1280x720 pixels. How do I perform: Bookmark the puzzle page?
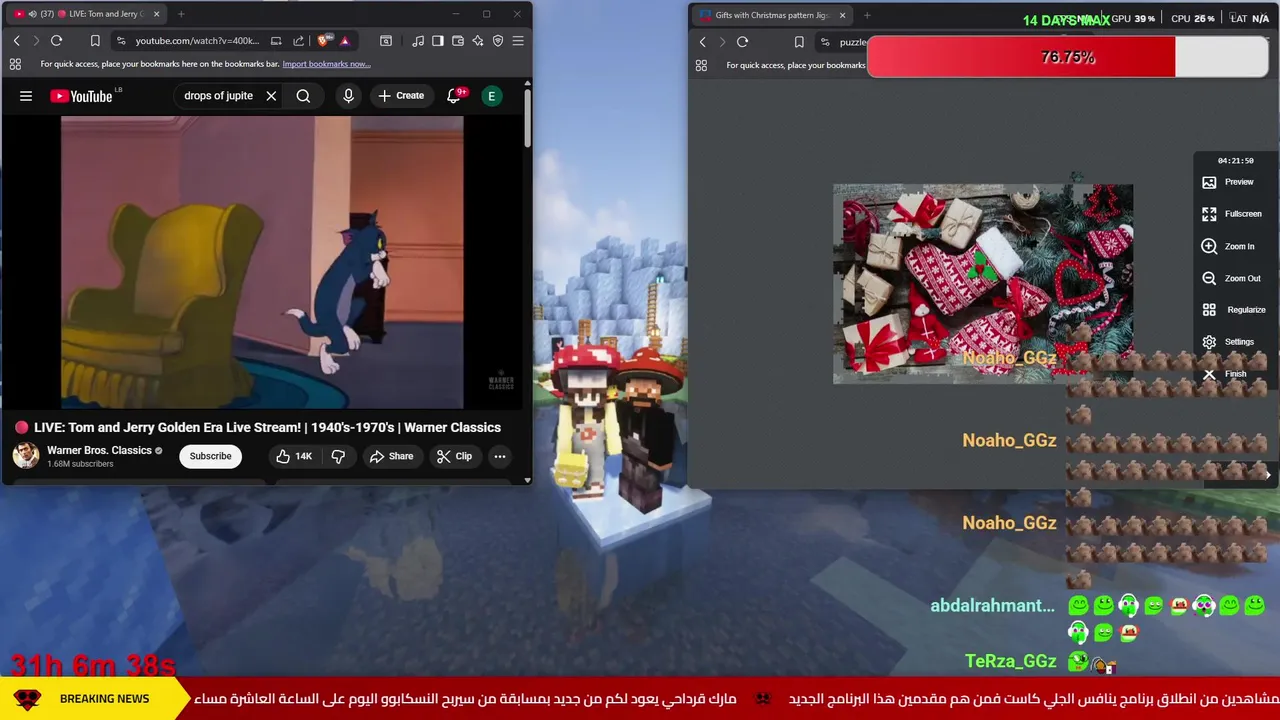tap(799, 42)
